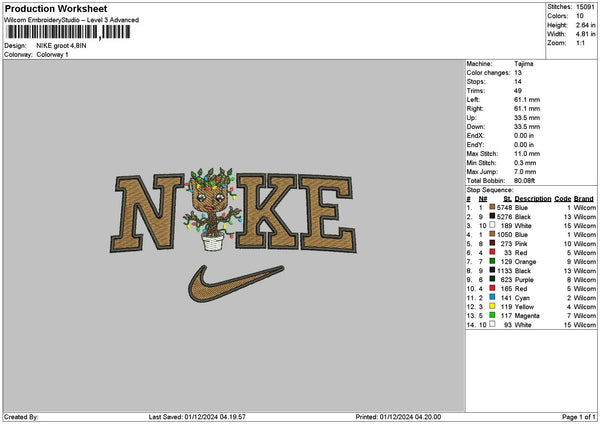Click the Stops value '14'
600x424 pixels.
point(518,82)
